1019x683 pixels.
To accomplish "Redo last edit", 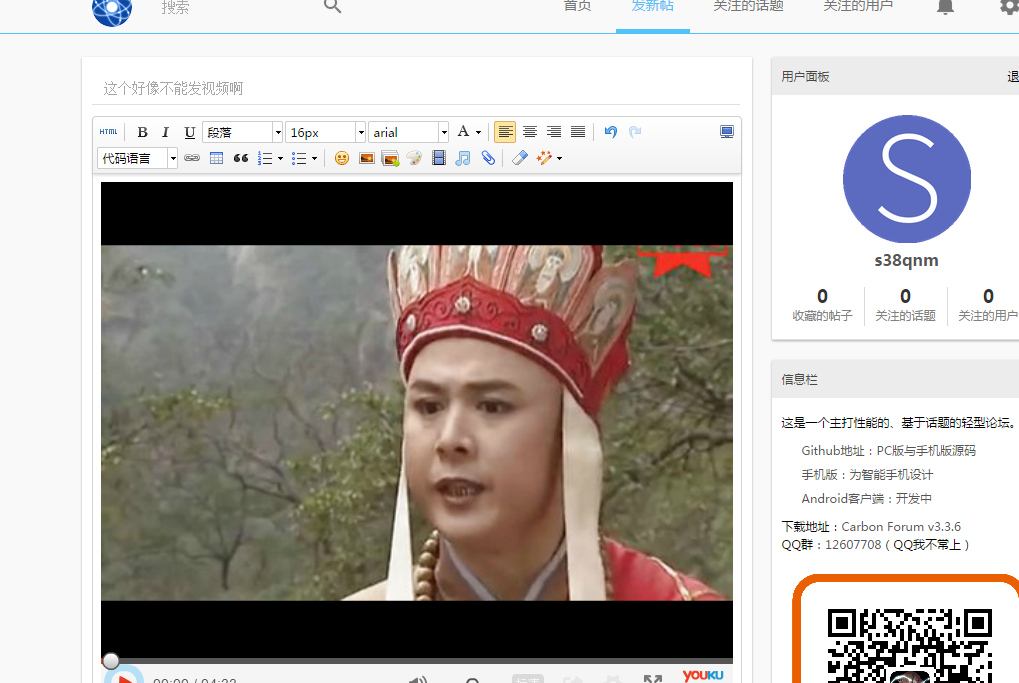I will (635, 132).
